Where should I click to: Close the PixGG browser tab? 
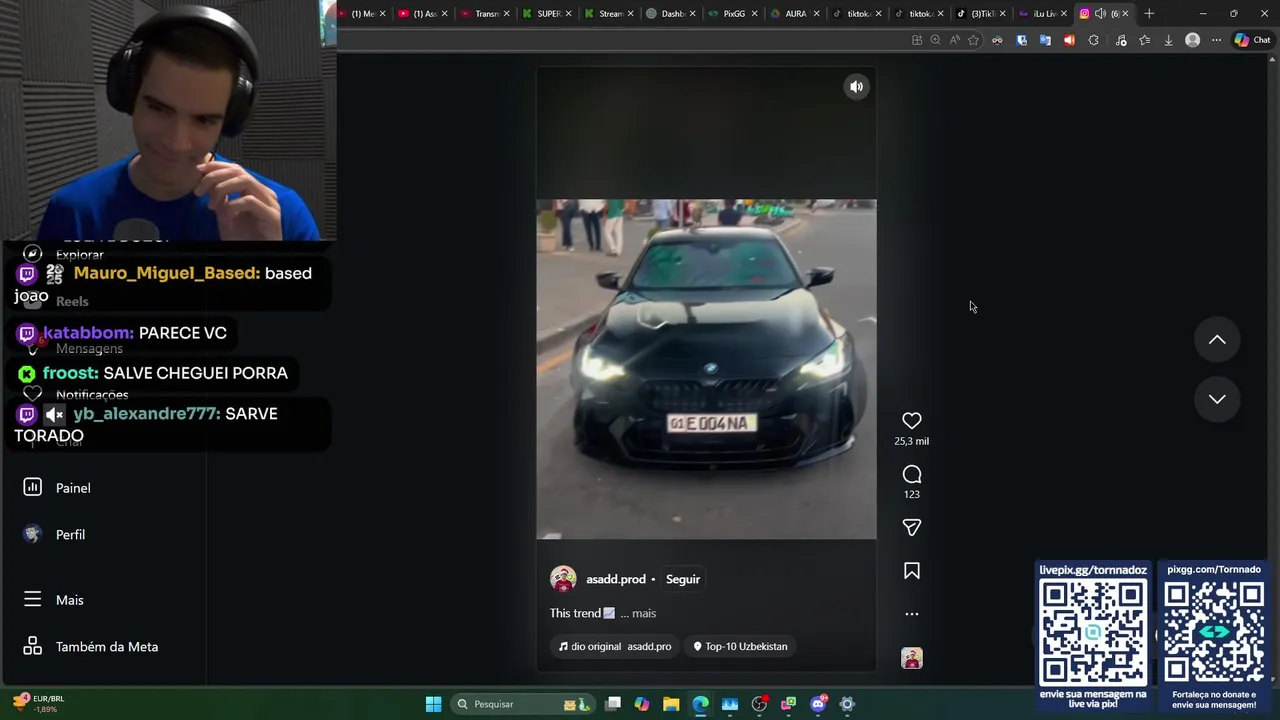(754, 14)
